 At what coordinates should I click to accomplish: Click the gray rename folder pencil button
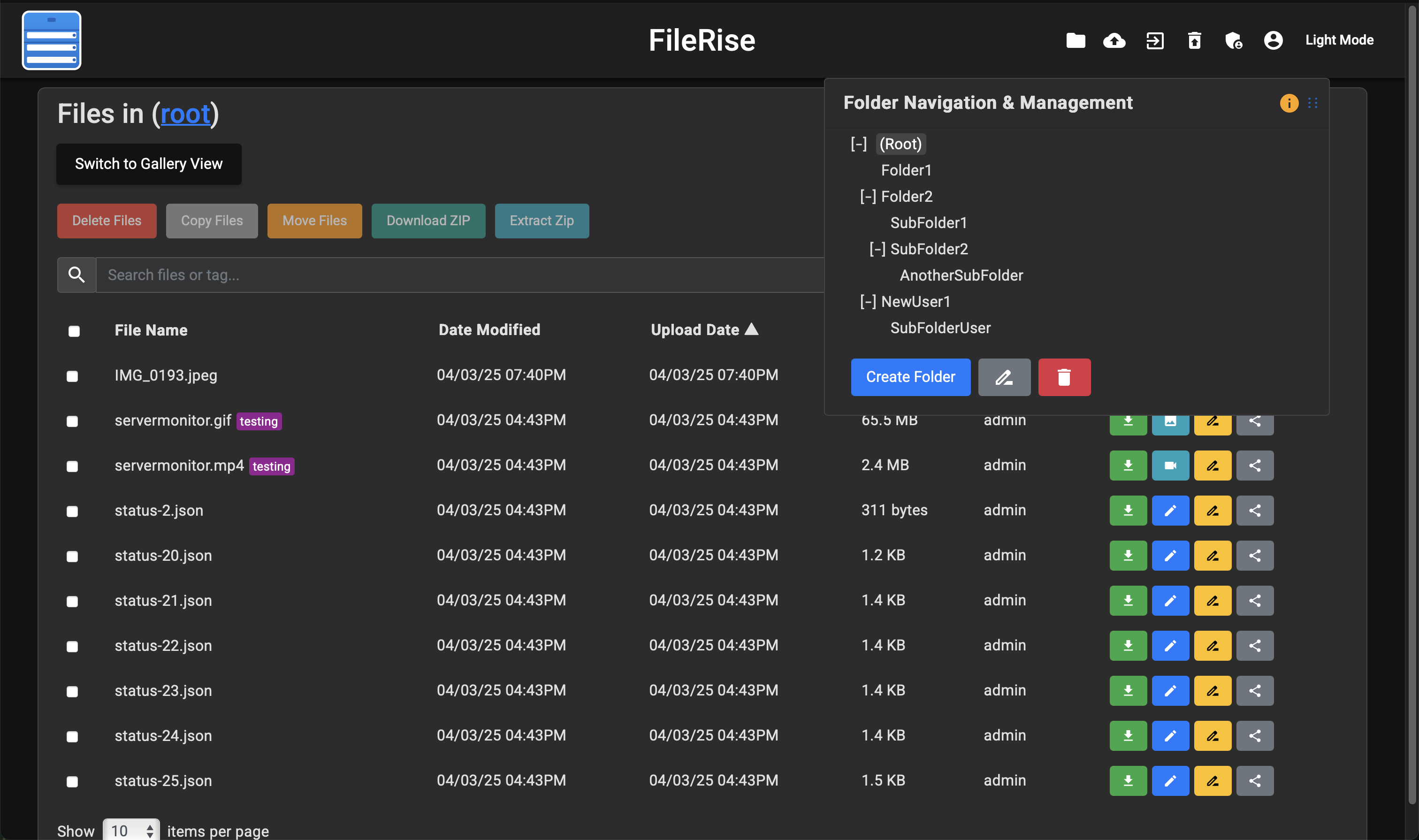(1004, 377)
